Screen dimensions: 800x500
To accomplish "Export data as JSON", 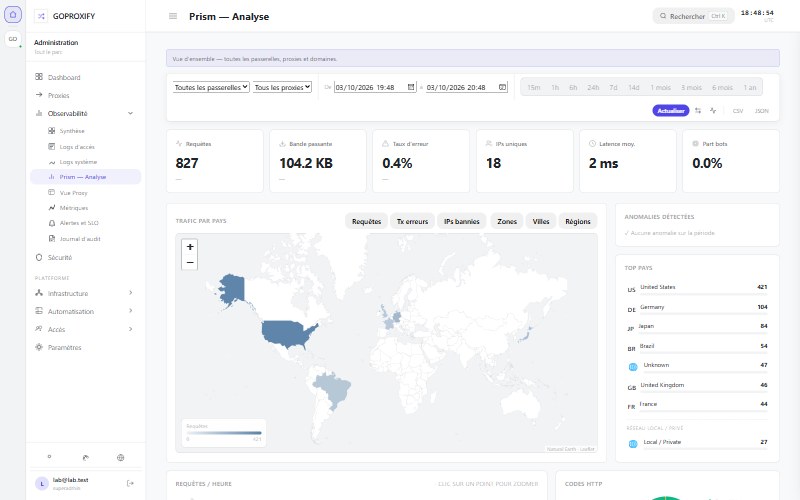I will 761,111.
